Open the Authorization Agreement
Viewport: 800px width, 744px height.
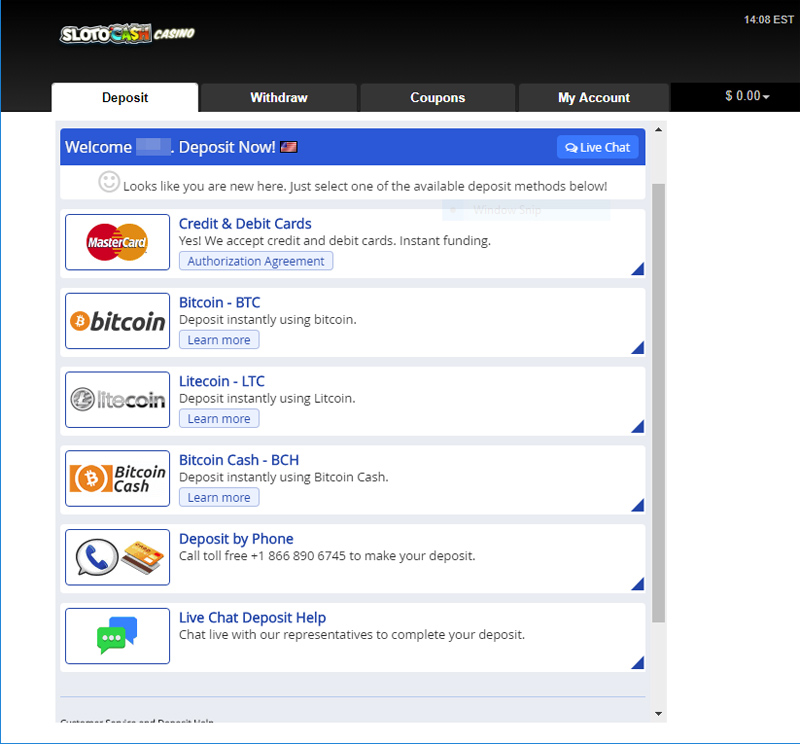(256, 261)
